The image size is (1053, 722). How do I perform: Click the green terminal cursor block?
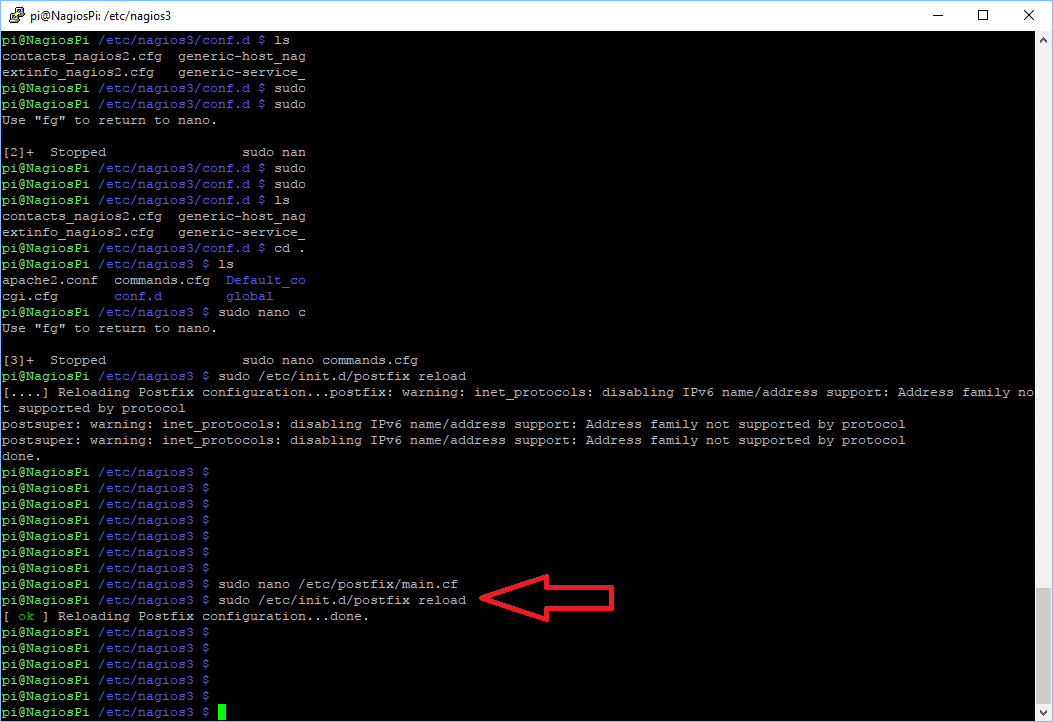pos(222,712)
